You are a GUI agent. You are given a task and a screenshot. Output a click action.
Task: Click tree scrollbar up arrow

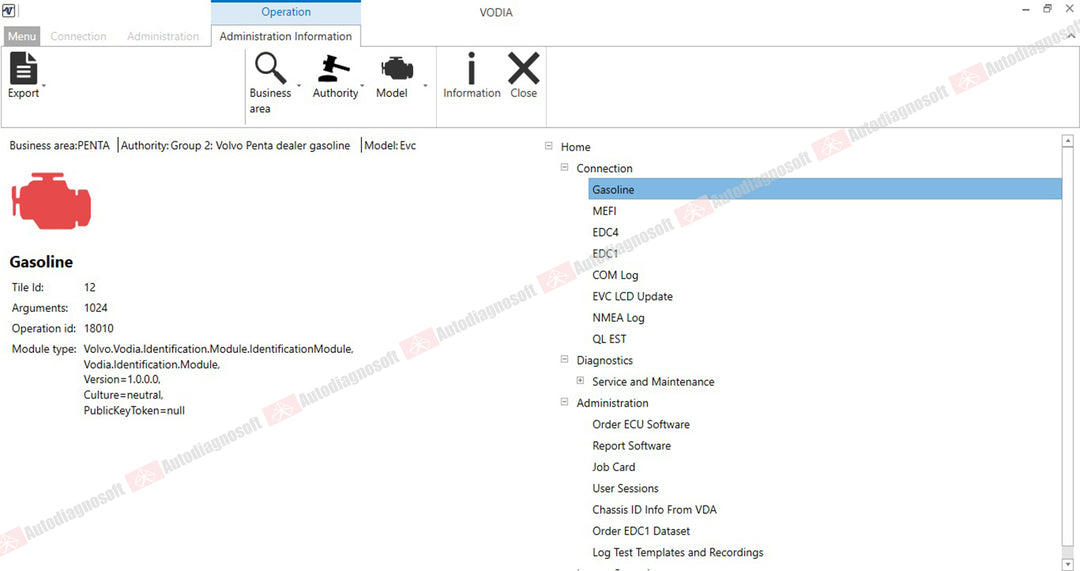coord(1068,141)
